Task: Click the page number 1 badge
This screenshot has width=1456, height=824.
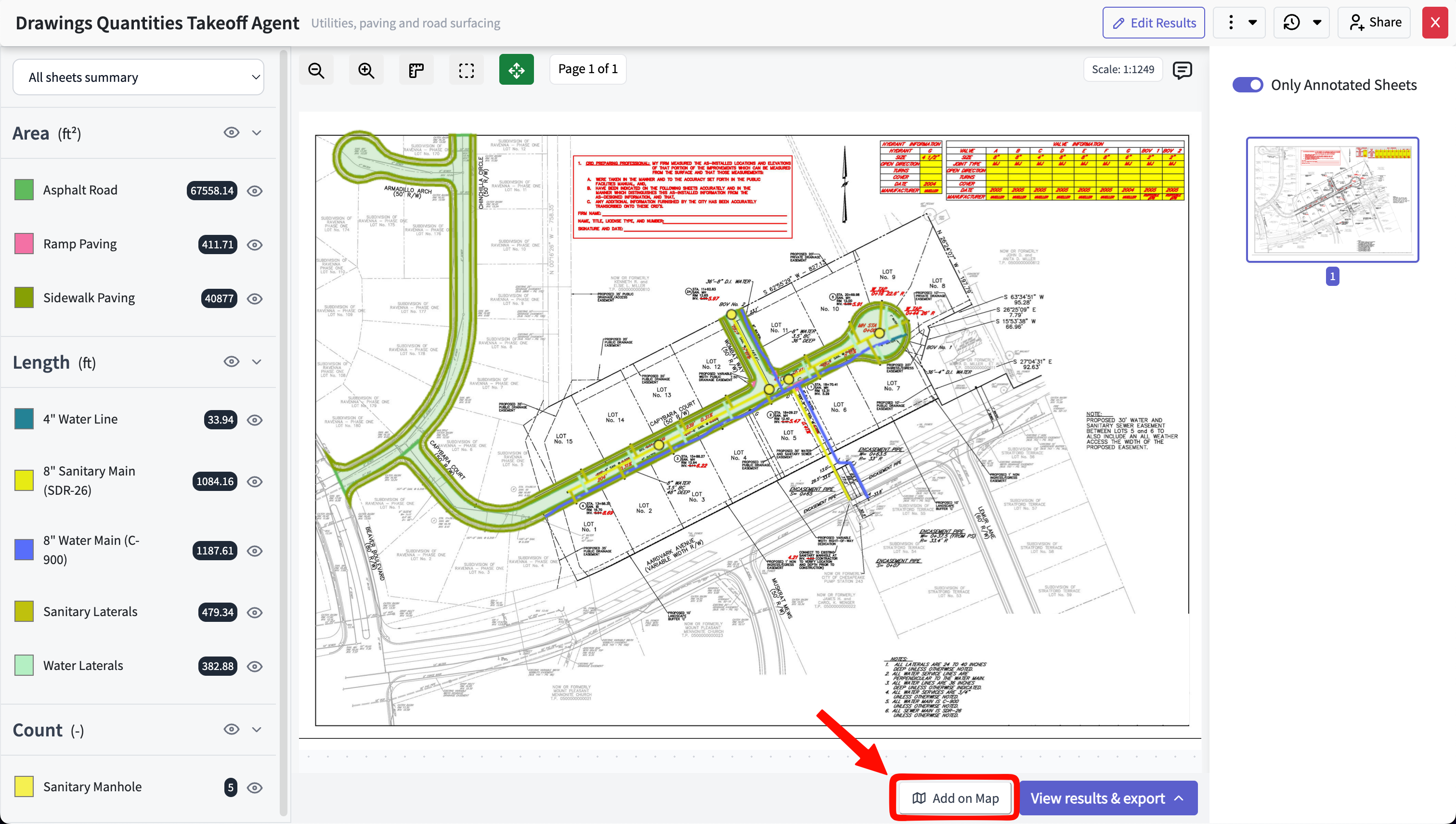Action: pos(1333,276)
